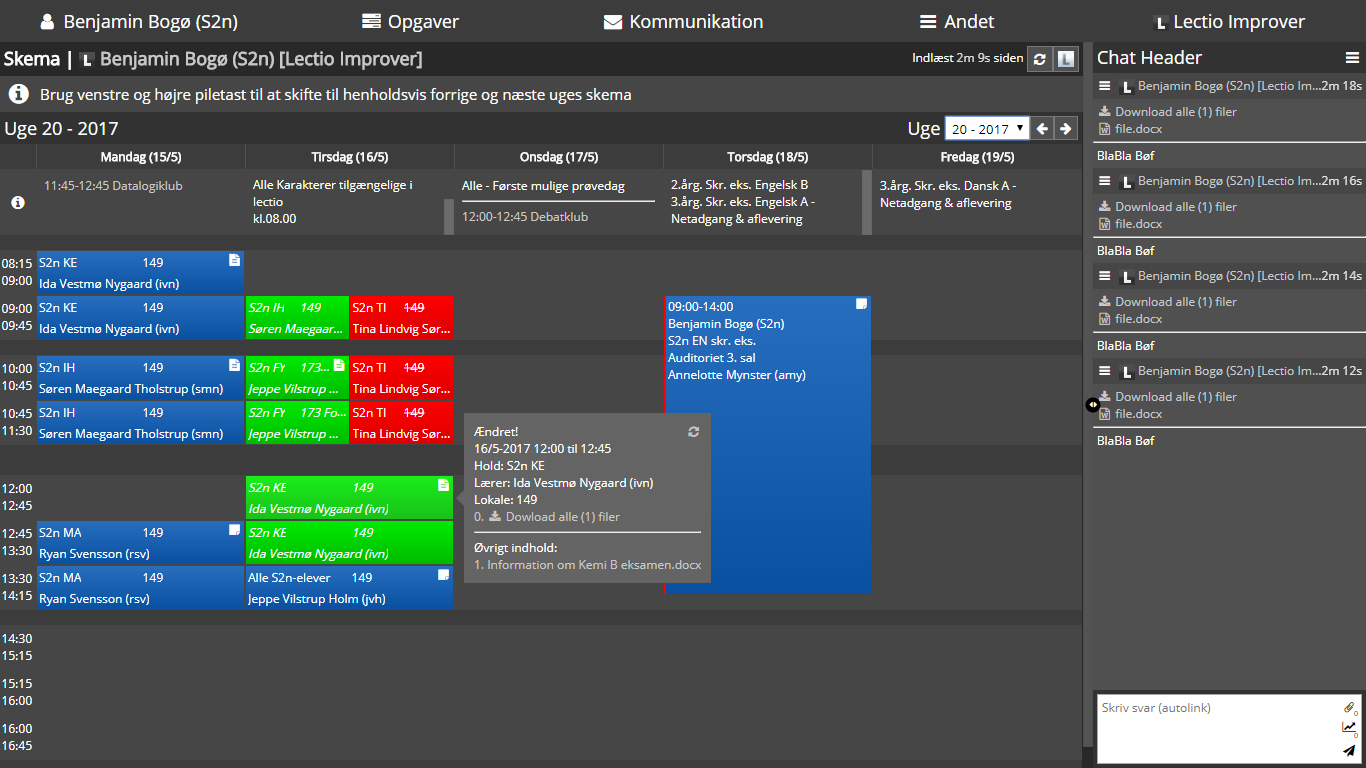Click refresh icon in the Ændret popup
The height and width of the screenshot is (768, 1366).
click(x=693, y=431)
